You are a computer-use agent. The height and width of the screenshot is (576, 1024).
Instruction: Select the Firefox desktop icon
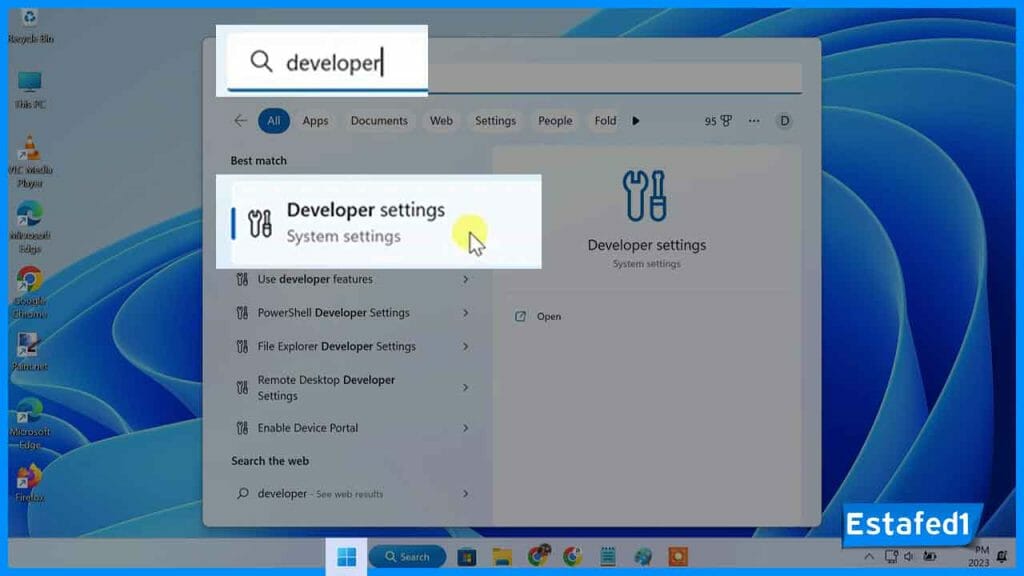point(30,483)
